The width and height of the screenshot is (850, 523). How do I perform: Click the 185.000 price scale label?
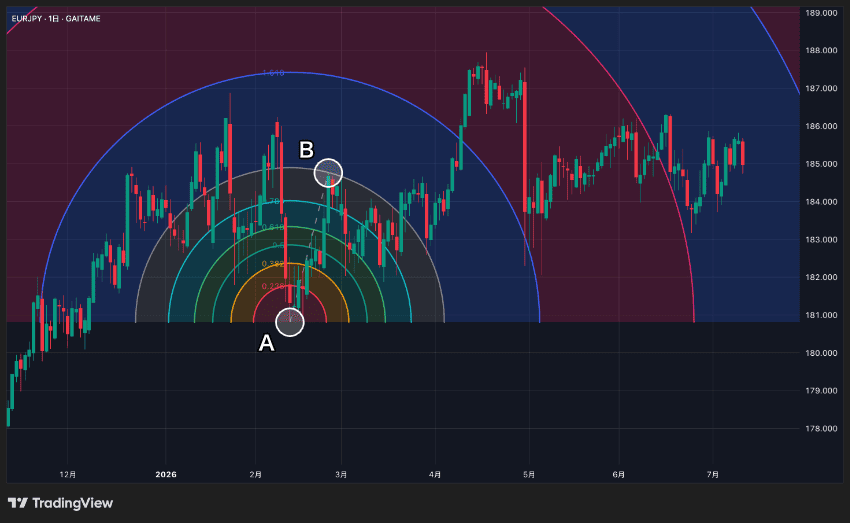[x=821, y=164]
